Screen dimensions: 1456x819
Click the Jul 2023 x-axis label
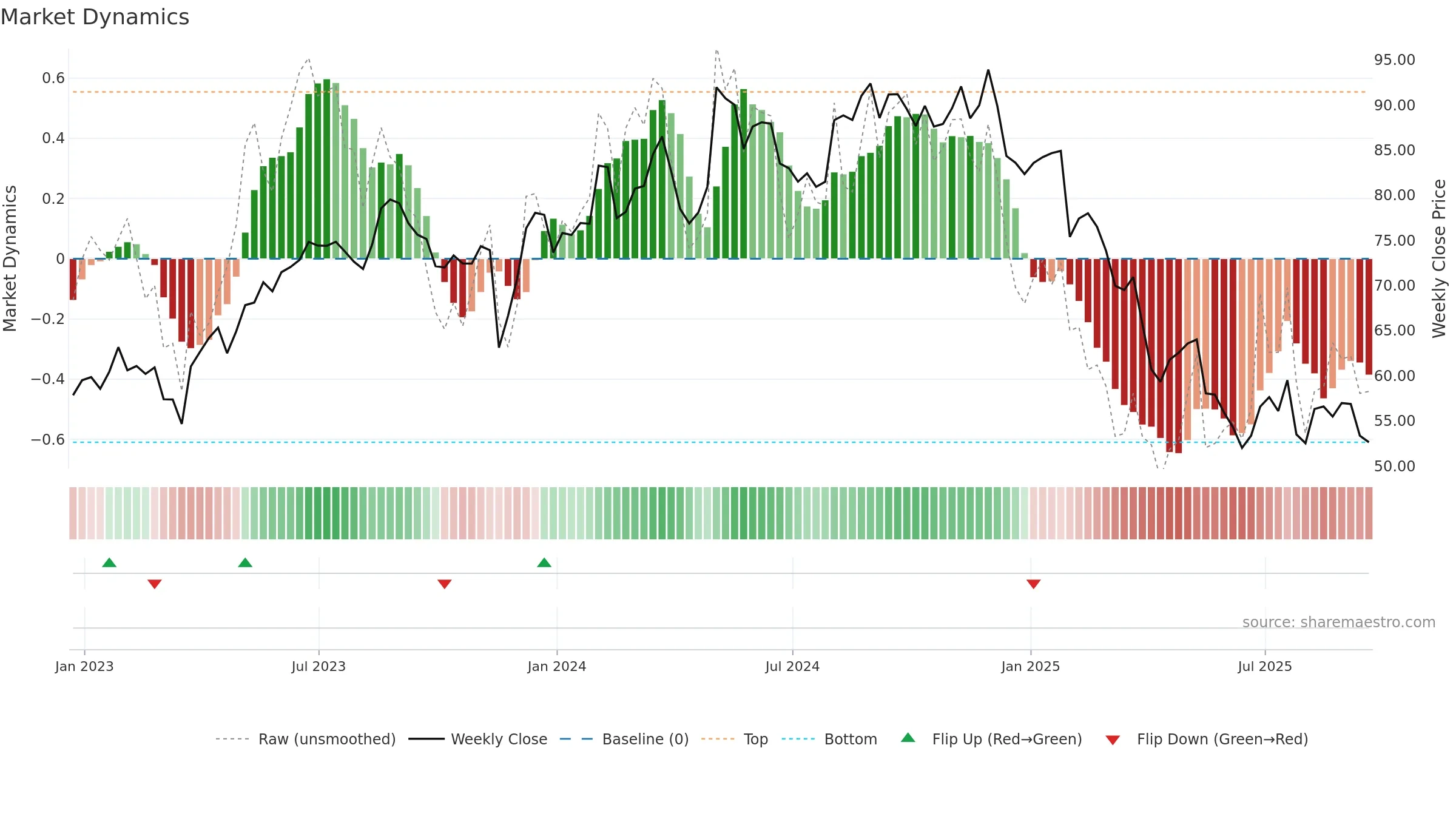tap(318, 666)
